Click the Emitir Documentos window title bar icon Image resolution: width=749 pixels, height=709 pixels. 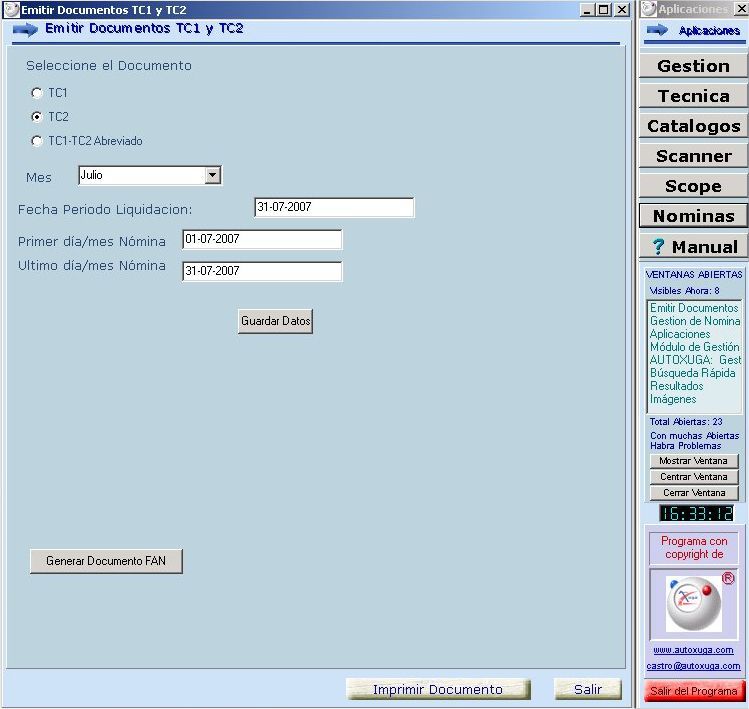point(11,9)
